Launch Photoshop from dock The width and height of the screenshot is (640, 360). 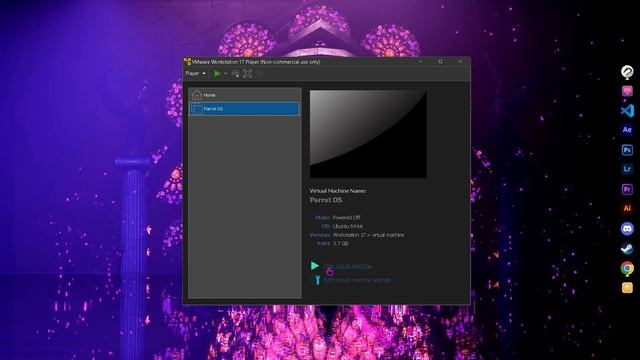click(627, 150)
